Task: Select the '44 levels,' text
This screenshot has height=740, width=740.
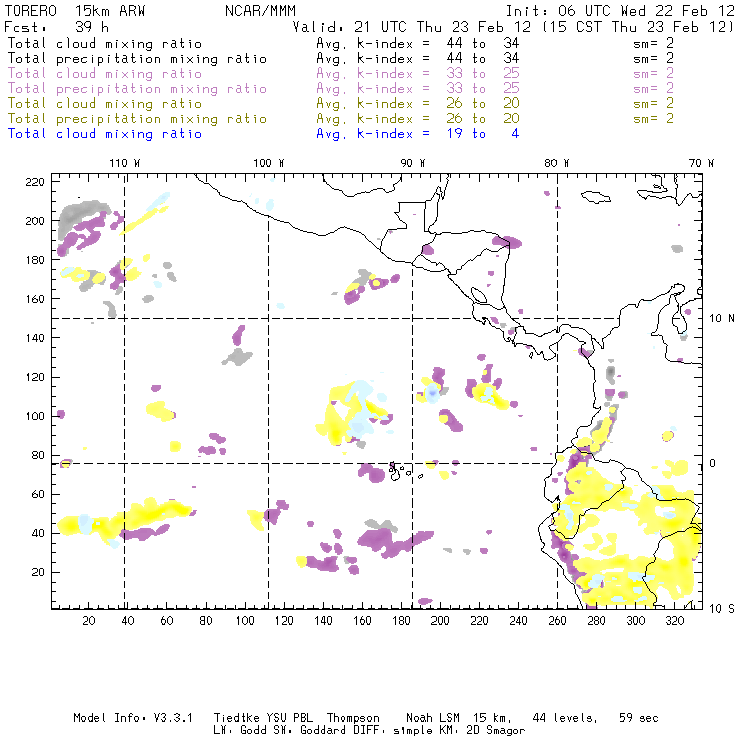Action: click(565, 718)
